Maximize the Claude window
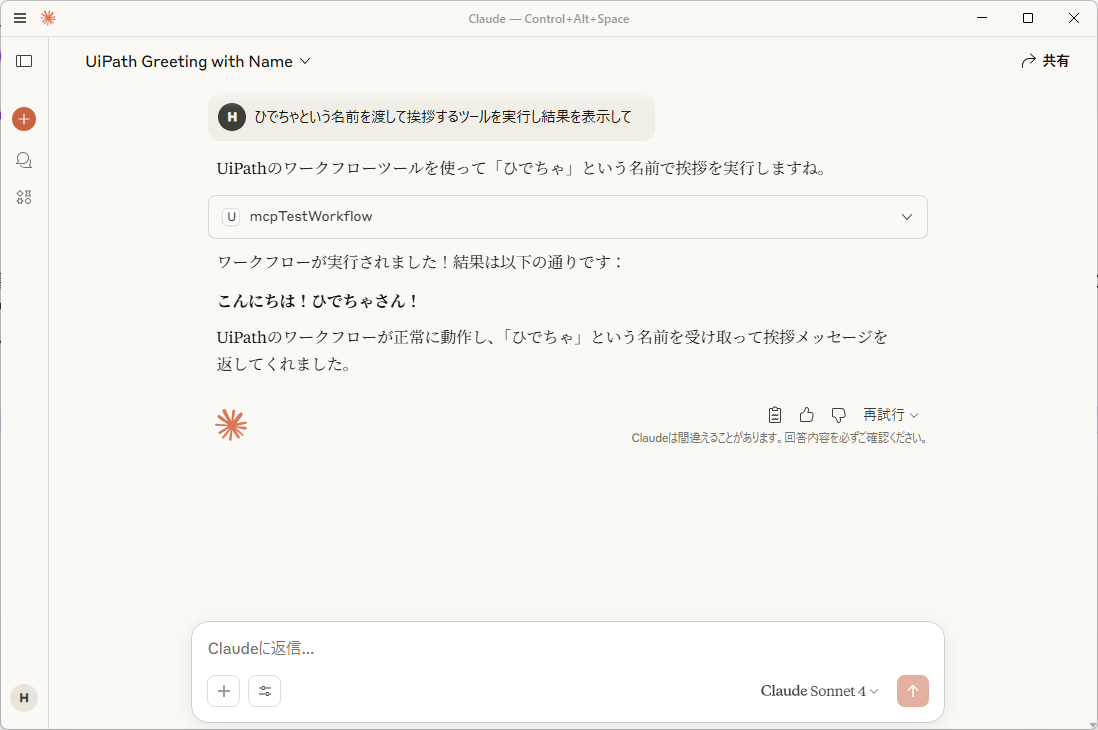1098x730 pixels. (x=1028, y=18)
